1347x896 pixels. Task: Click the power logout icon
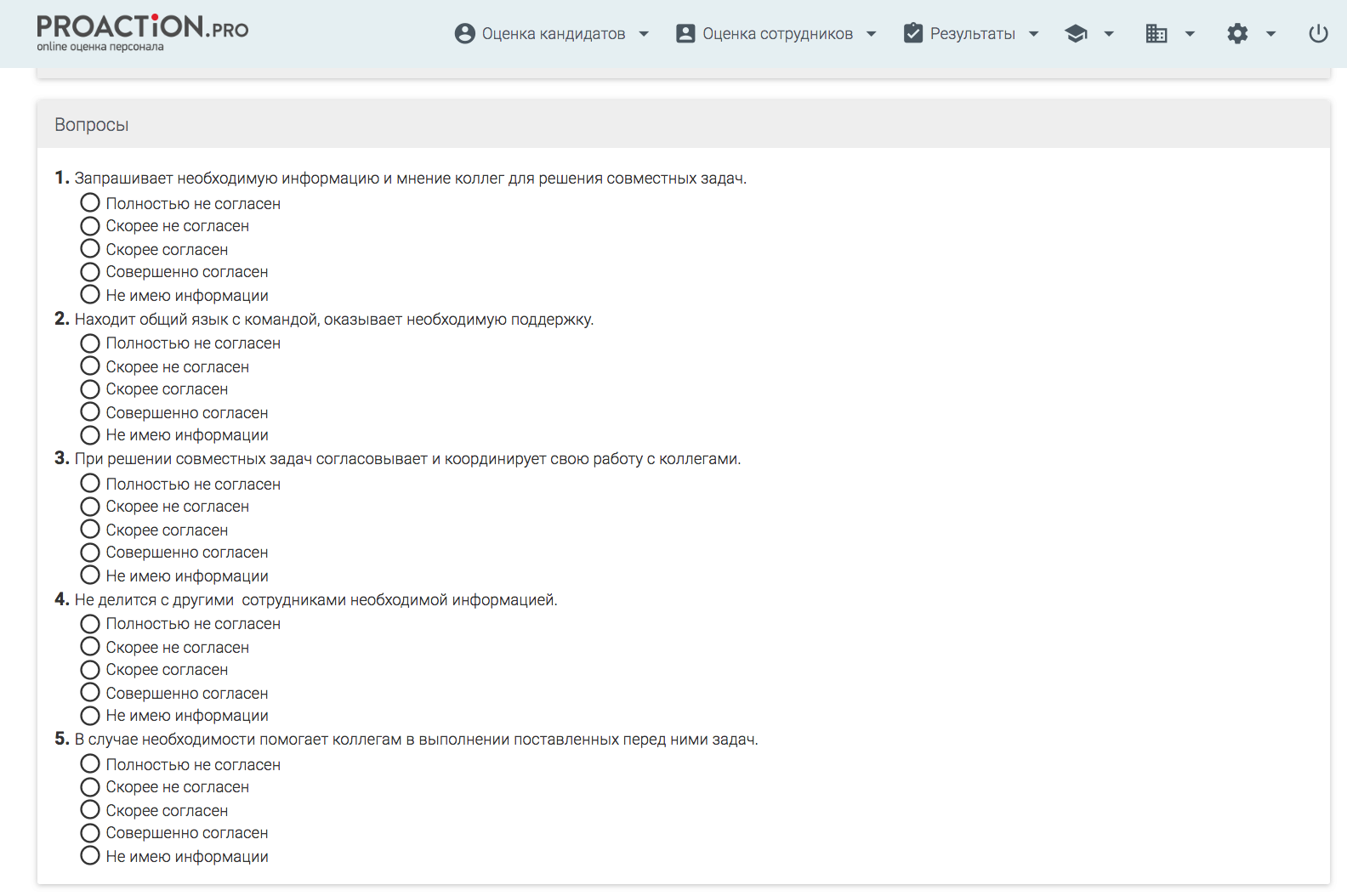(x=1318, y=33)
